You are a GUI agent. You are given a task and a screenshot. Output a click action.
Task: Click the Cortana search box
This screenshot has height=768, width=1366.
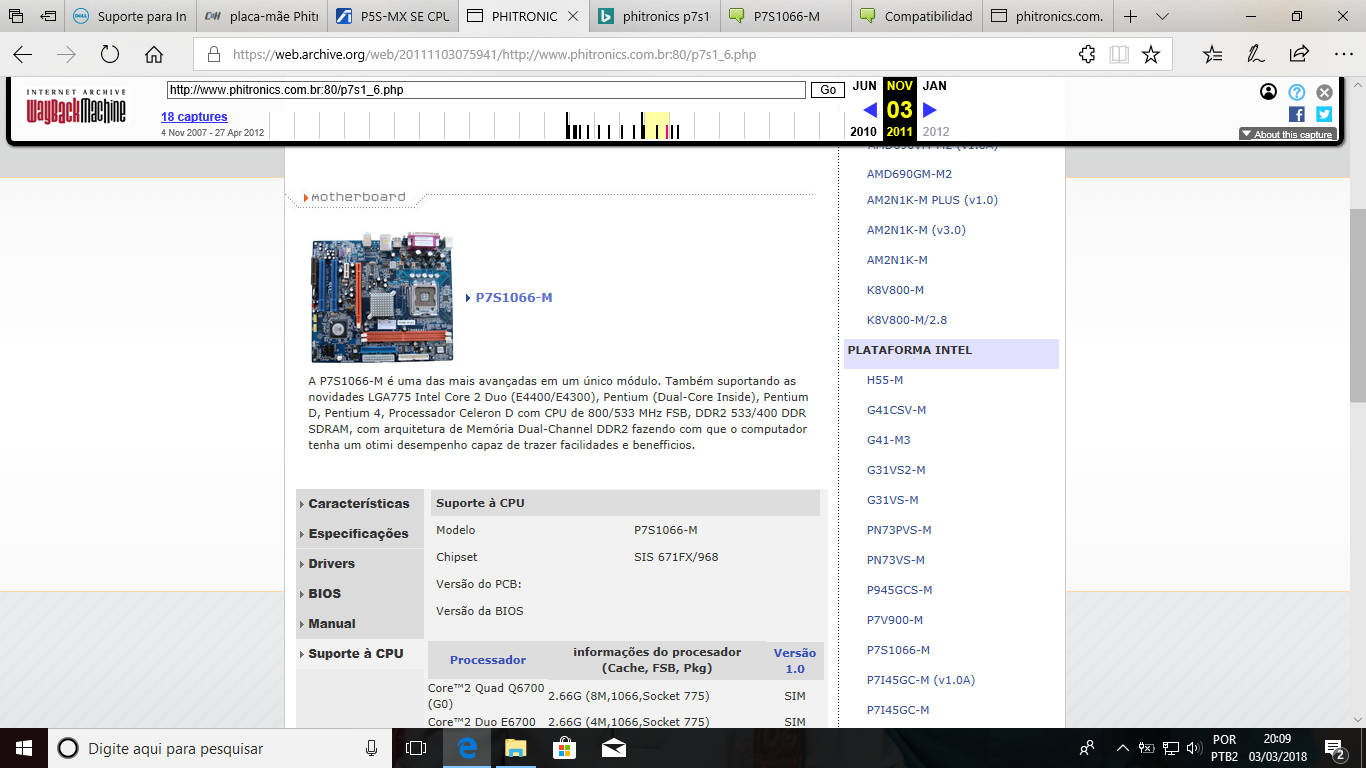220,748
